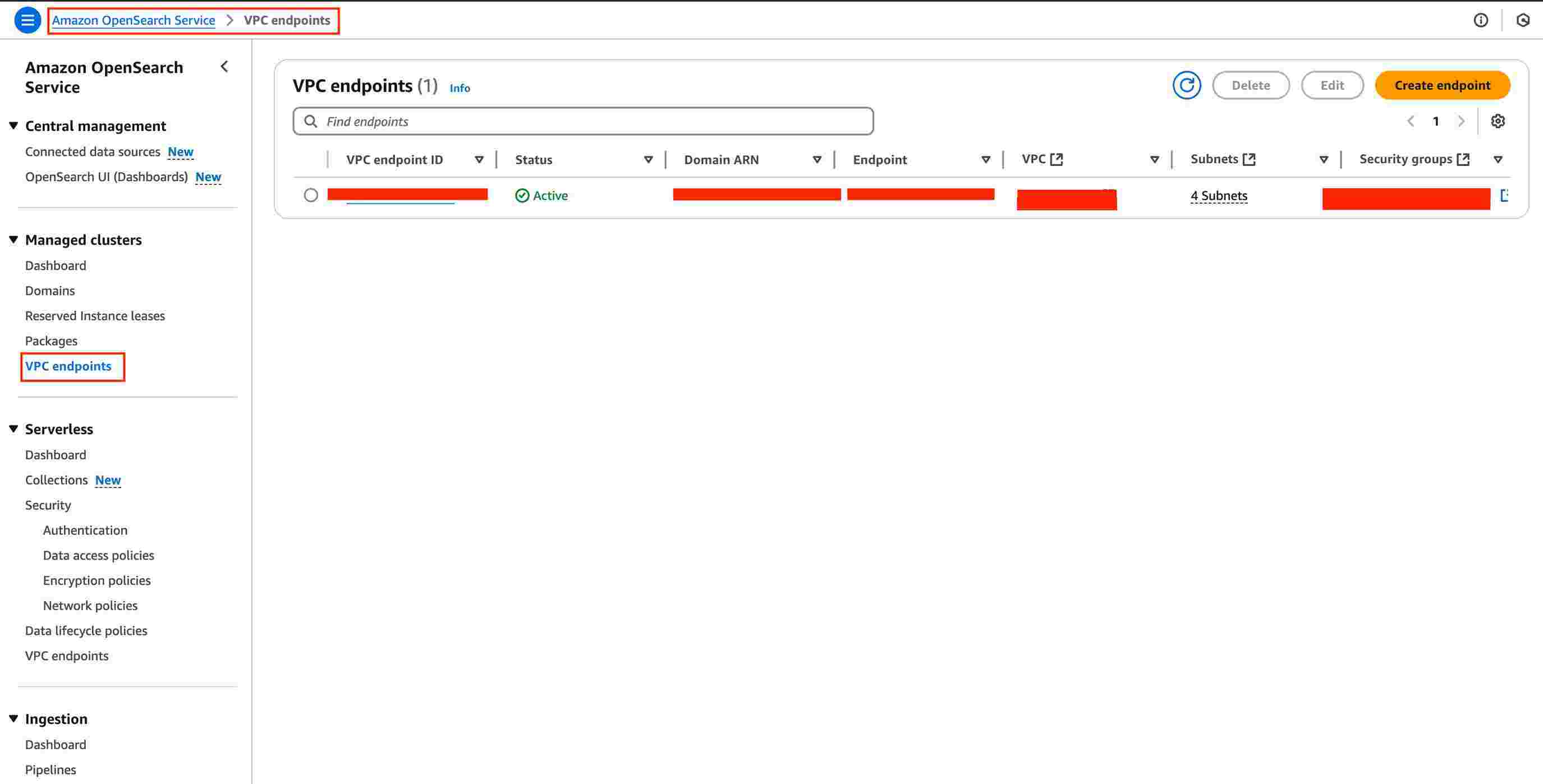
Task: Open table preferences gear icon
Action: click(1498, 122)
